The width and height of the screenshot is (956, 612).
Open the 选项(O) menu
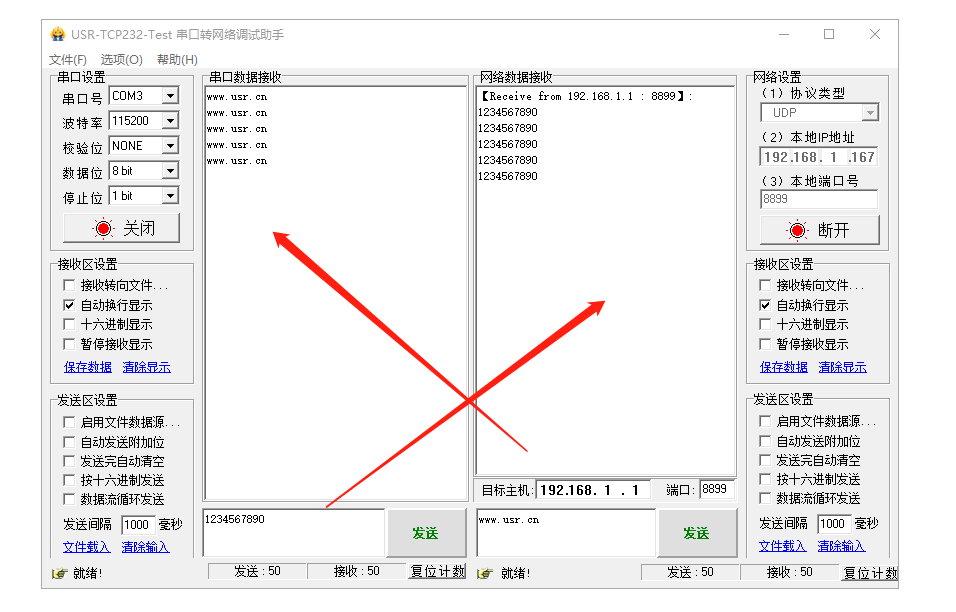coord(121,60)
